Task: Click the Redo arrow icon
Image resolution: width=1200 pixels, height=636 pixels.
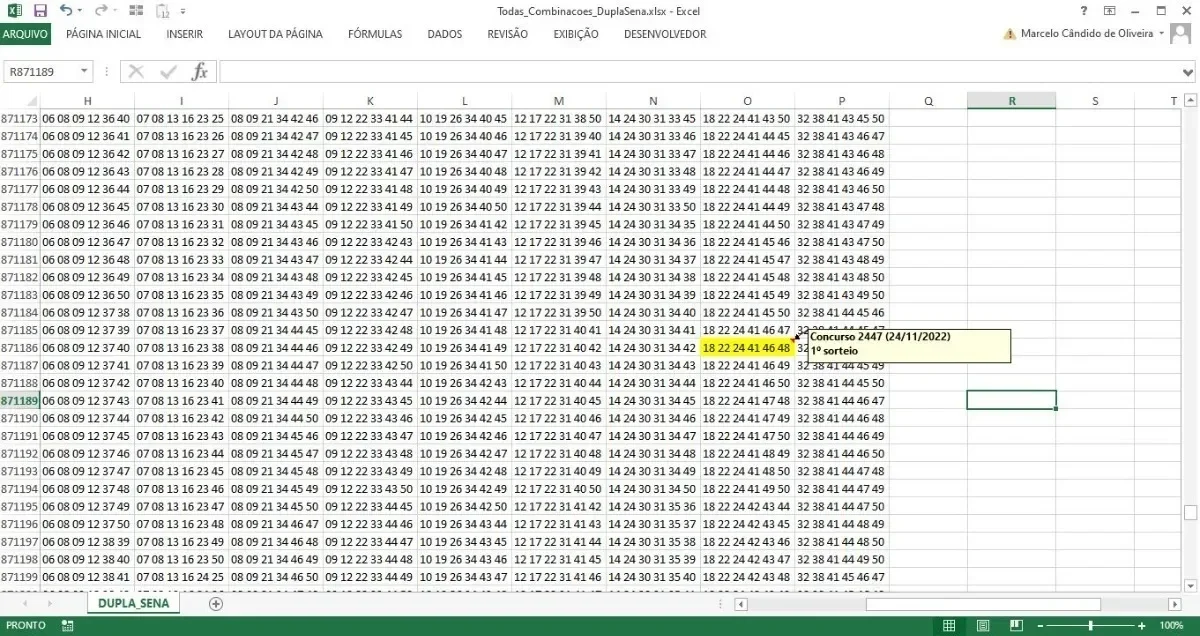Action: [x=100, y=11]
